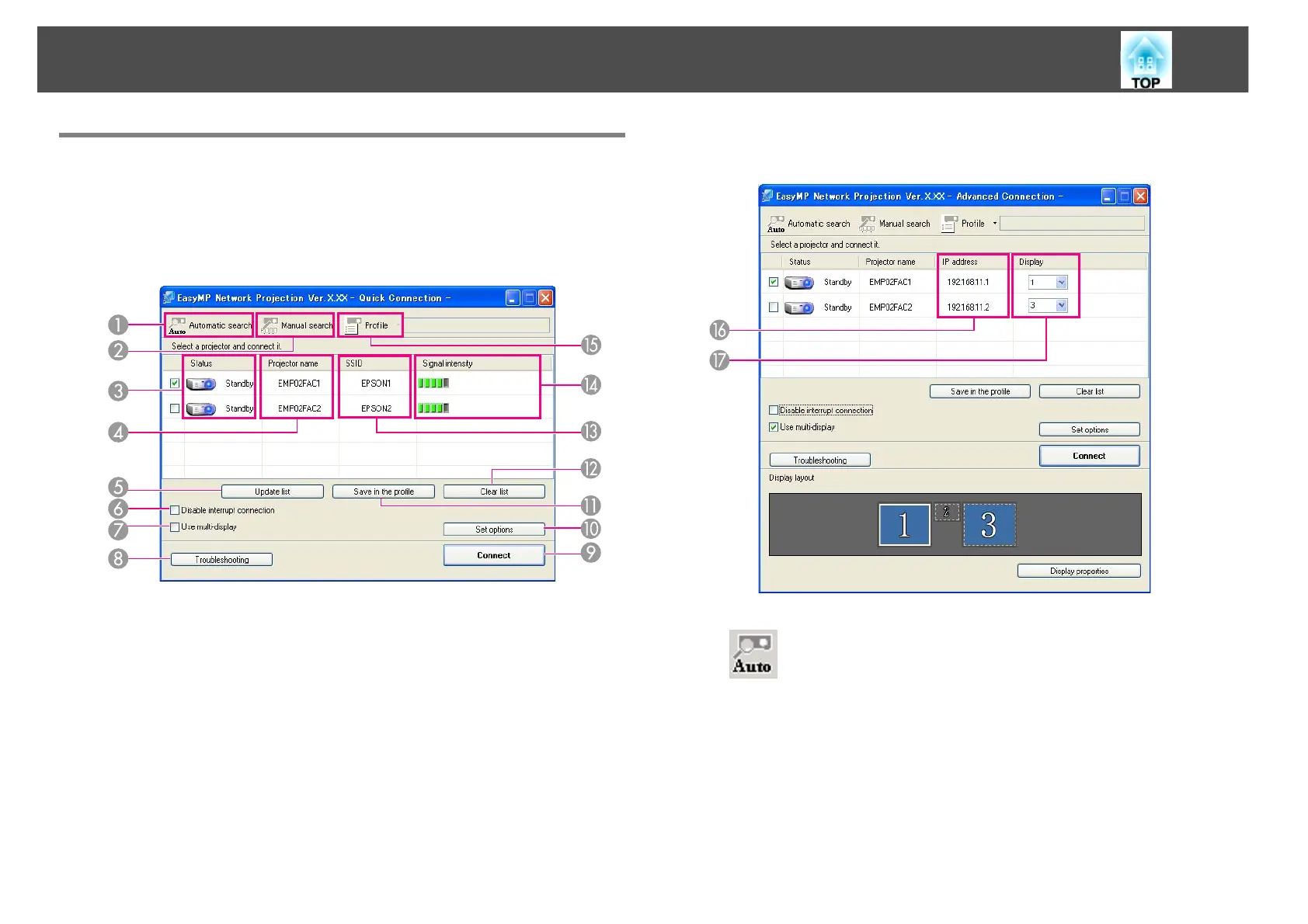The width and height of the screenshot is (1308, 924).
Task: Click IP address 192.168.11.2 cell
Action: [x=968, y=307]
